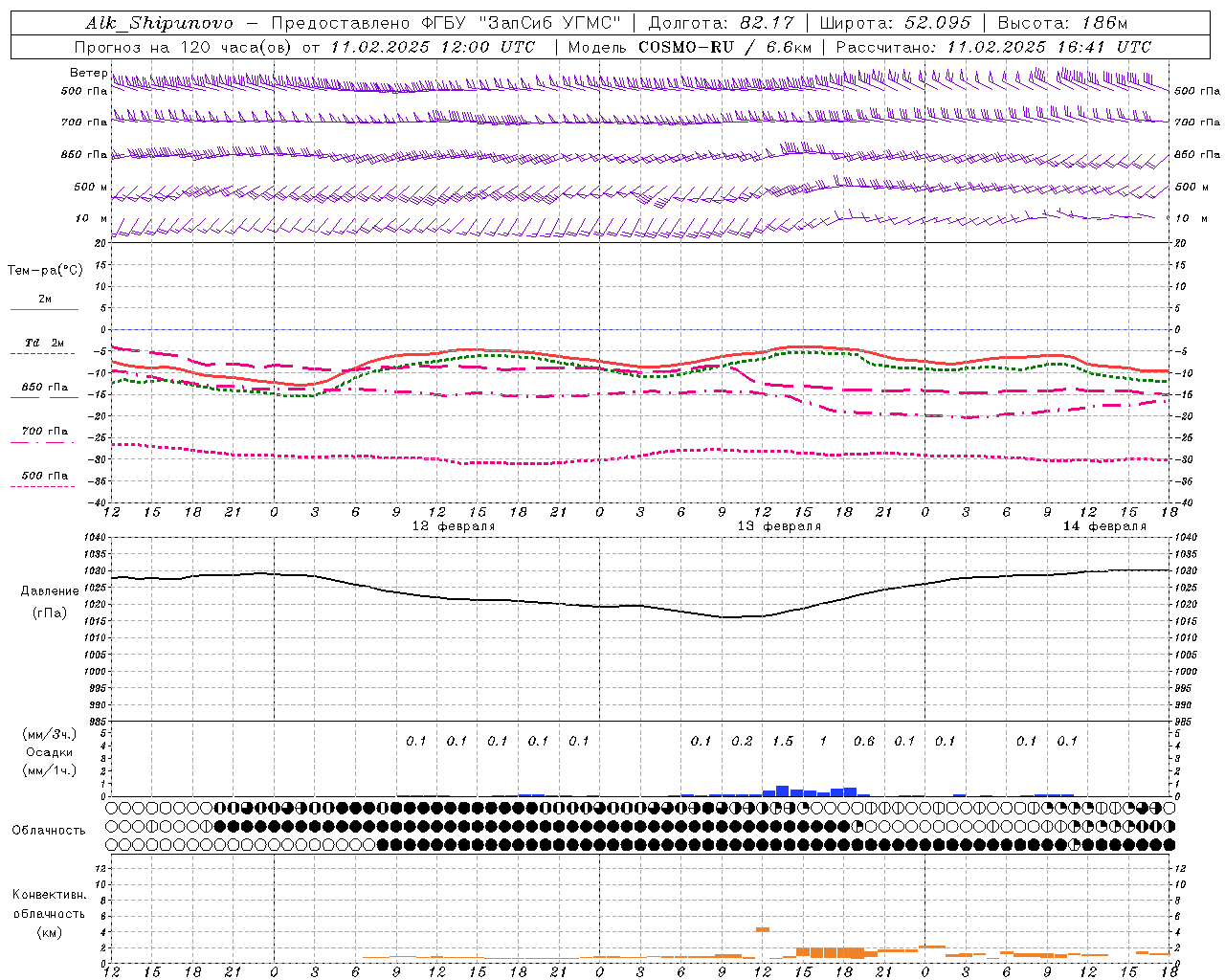The image size is (1225, 980).
Task: Click the 12 февраля date label
Action: [x=454, y=526]
